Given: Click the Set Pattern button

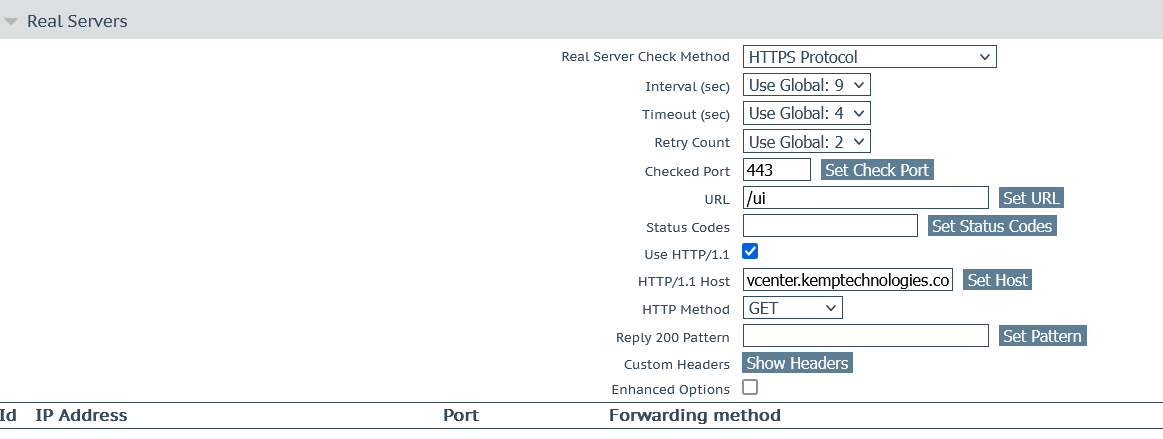Looking at the screenshot, I should pyautogui.click(x=1042, y=336).
